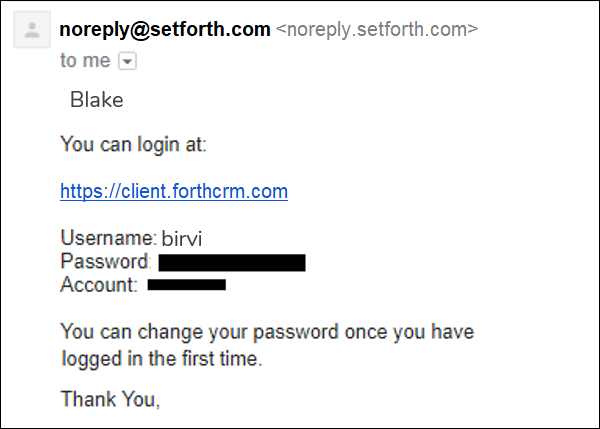This screenshot has height=429, width=600.
Task: Click the word "first" in the last sentence
Action: 197,358
